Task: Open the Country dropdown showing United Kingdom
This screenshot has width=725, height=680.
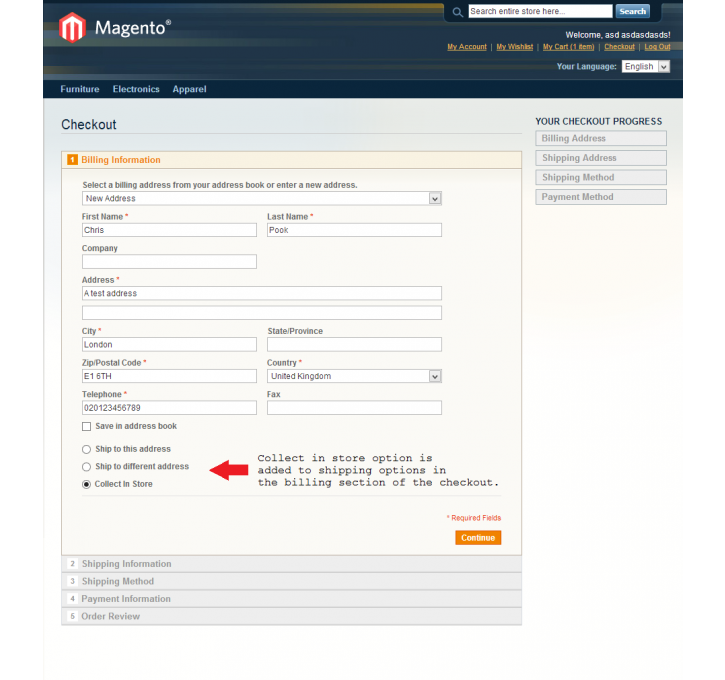Action: pyautogui.click(x=354, y=376)
